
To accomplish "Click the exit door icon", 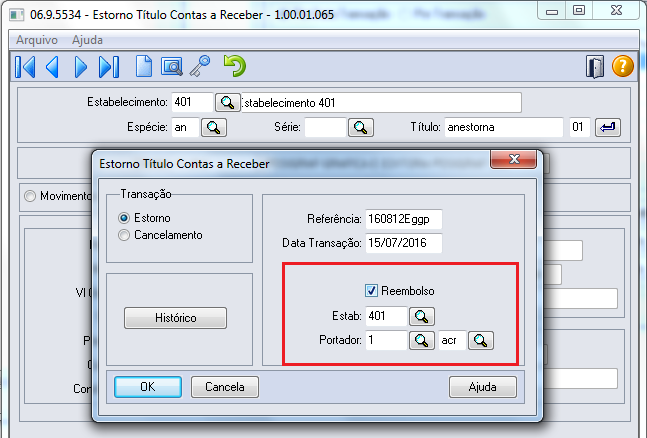I will tap(595, 66).
